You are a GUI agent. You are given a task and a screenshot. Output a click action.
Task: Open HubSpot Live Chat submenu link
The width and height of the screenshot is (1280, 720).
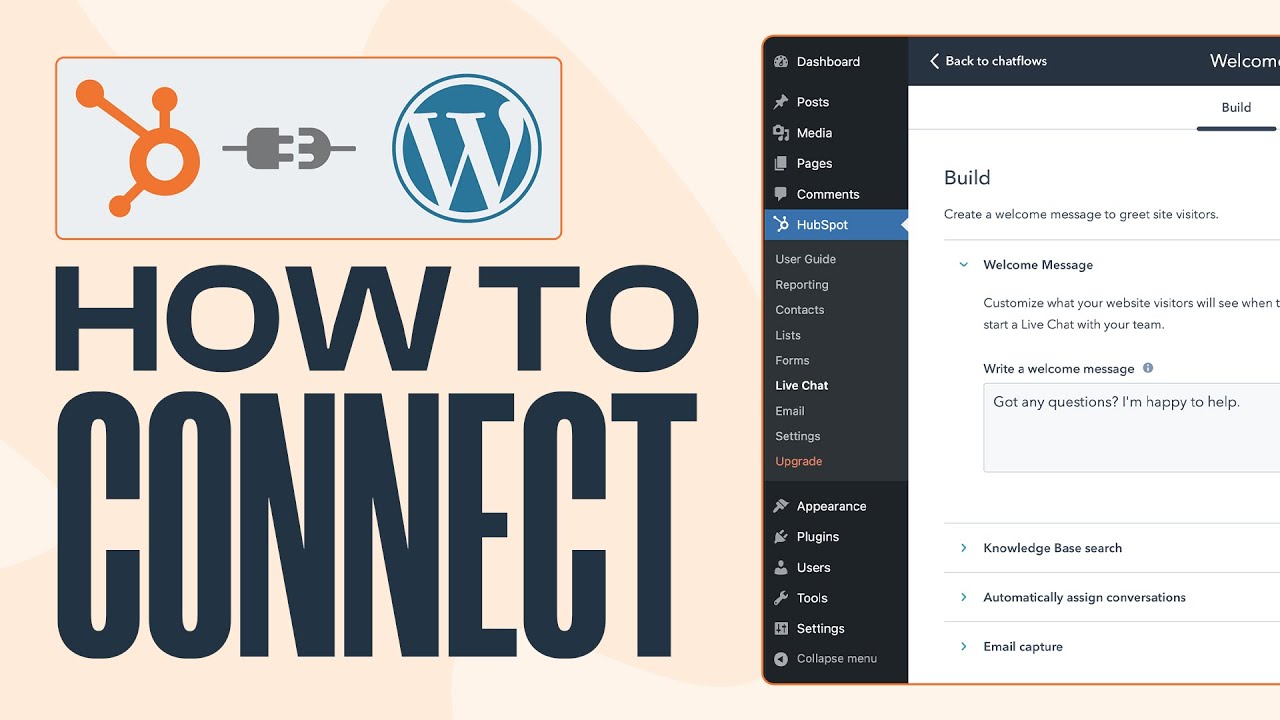click(x=802, y=385)
